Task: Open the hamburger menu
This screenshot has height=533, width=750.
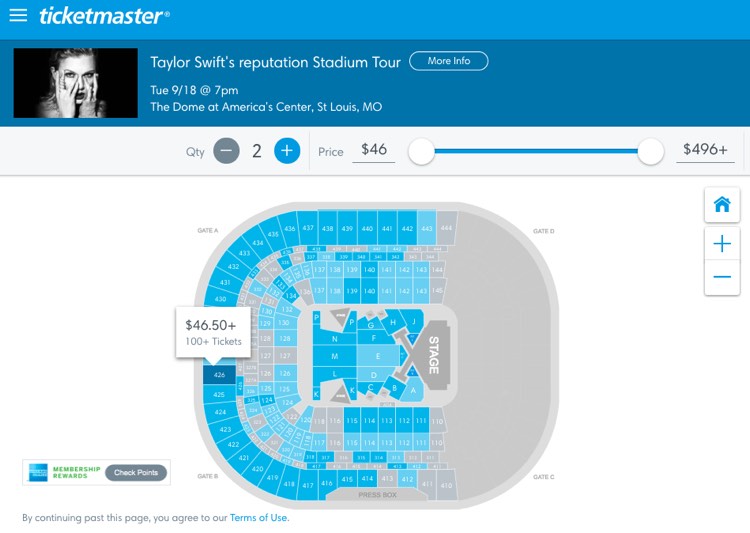Action: pyautogui.click(x=18, y=15)
